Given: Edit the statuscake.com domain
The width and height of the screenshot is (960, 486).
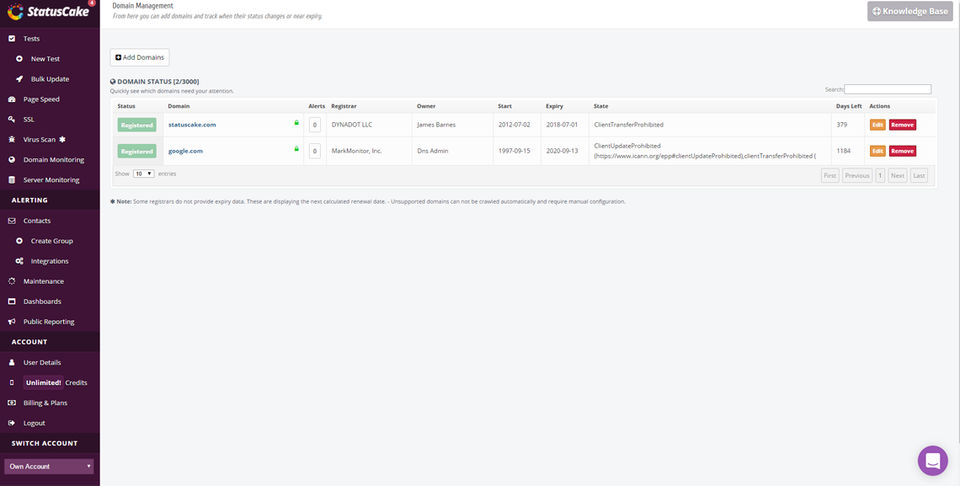Looking at the screenshot, I should click(877, 125).
